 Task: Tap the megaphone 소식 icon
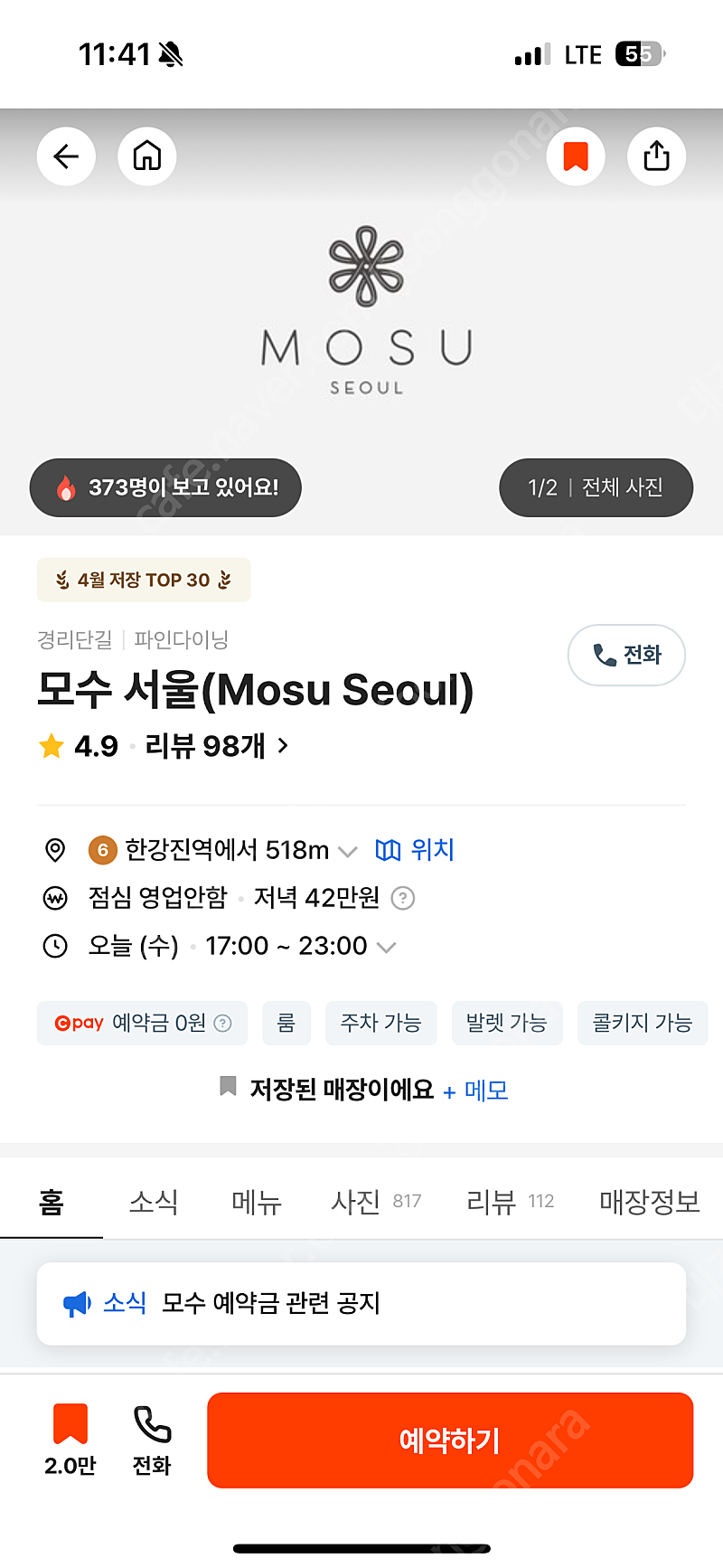coord(77,1303)
